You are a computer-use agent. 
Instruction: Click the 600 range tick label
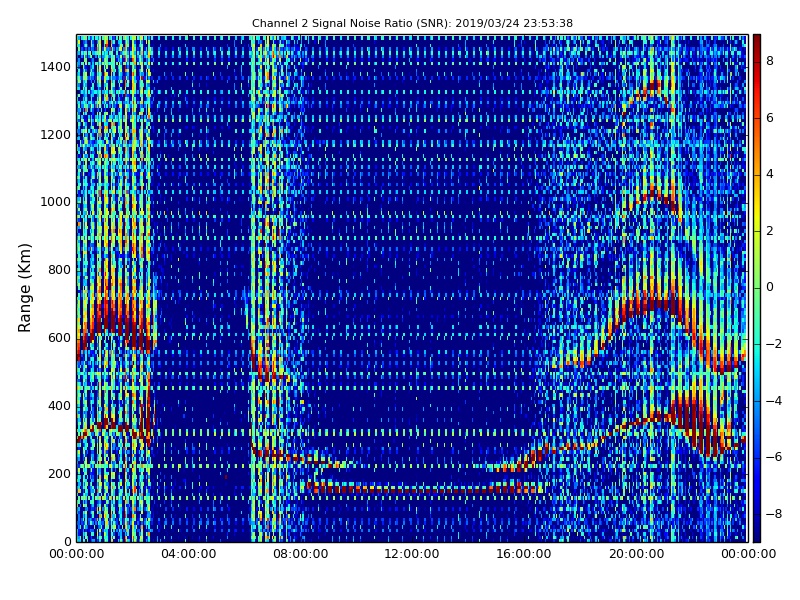59,338
